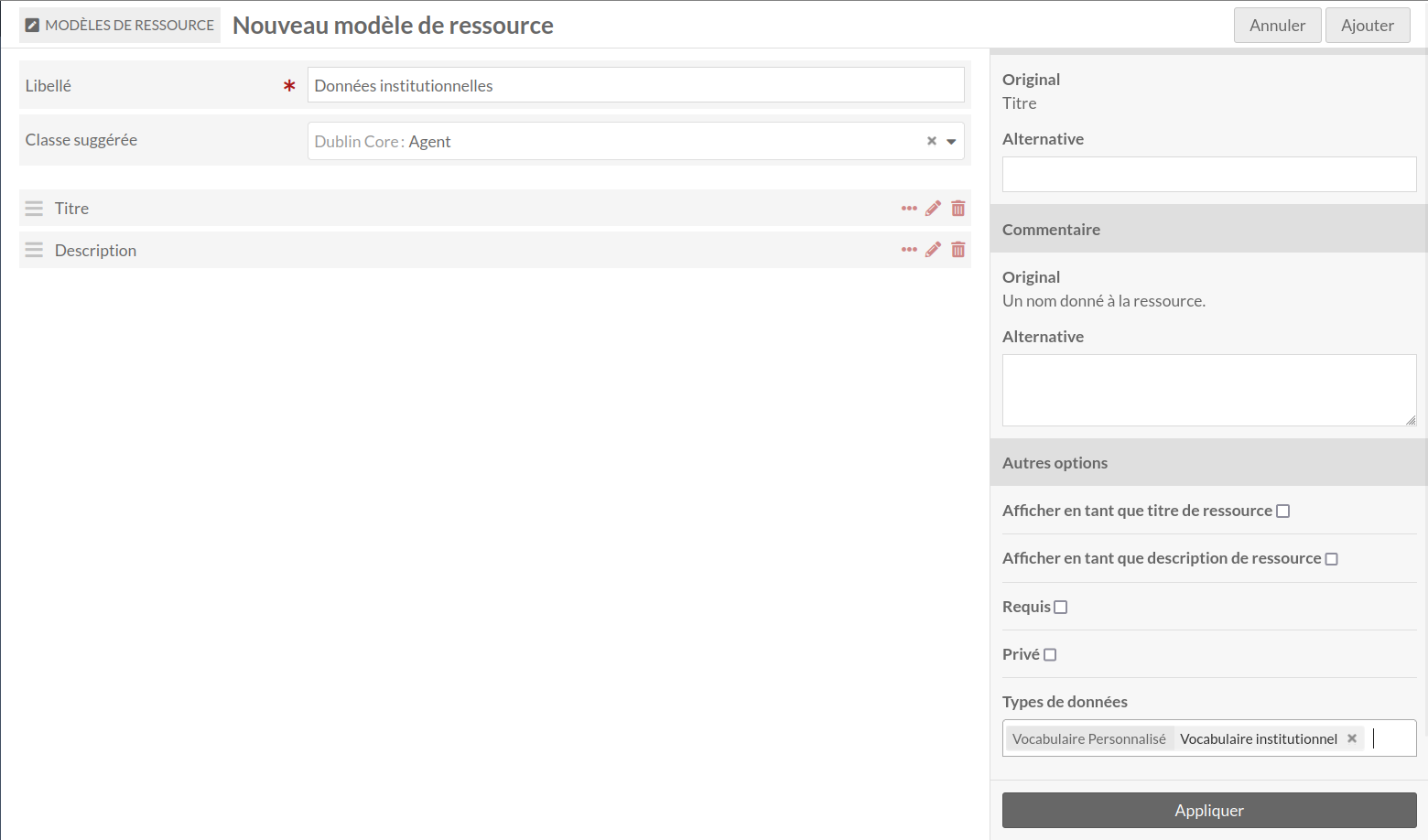Image resolution: width=1428 pixels, height=840 pixels.
Task: Check the Privé option
Action: click(x=1050, y=655)
